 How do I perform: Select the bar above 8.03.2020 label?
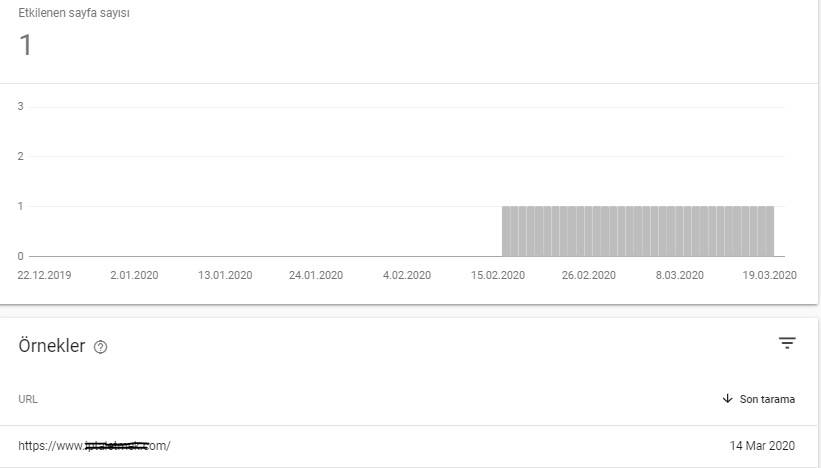coord(679,231)
